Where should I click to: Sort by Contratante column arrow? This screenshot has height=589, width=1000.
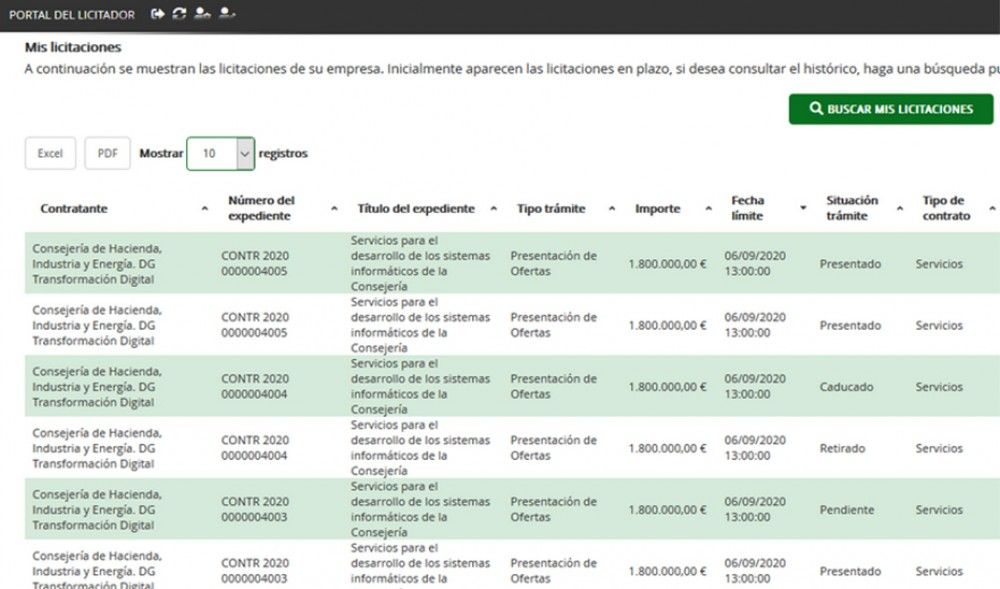click(205, 208)
